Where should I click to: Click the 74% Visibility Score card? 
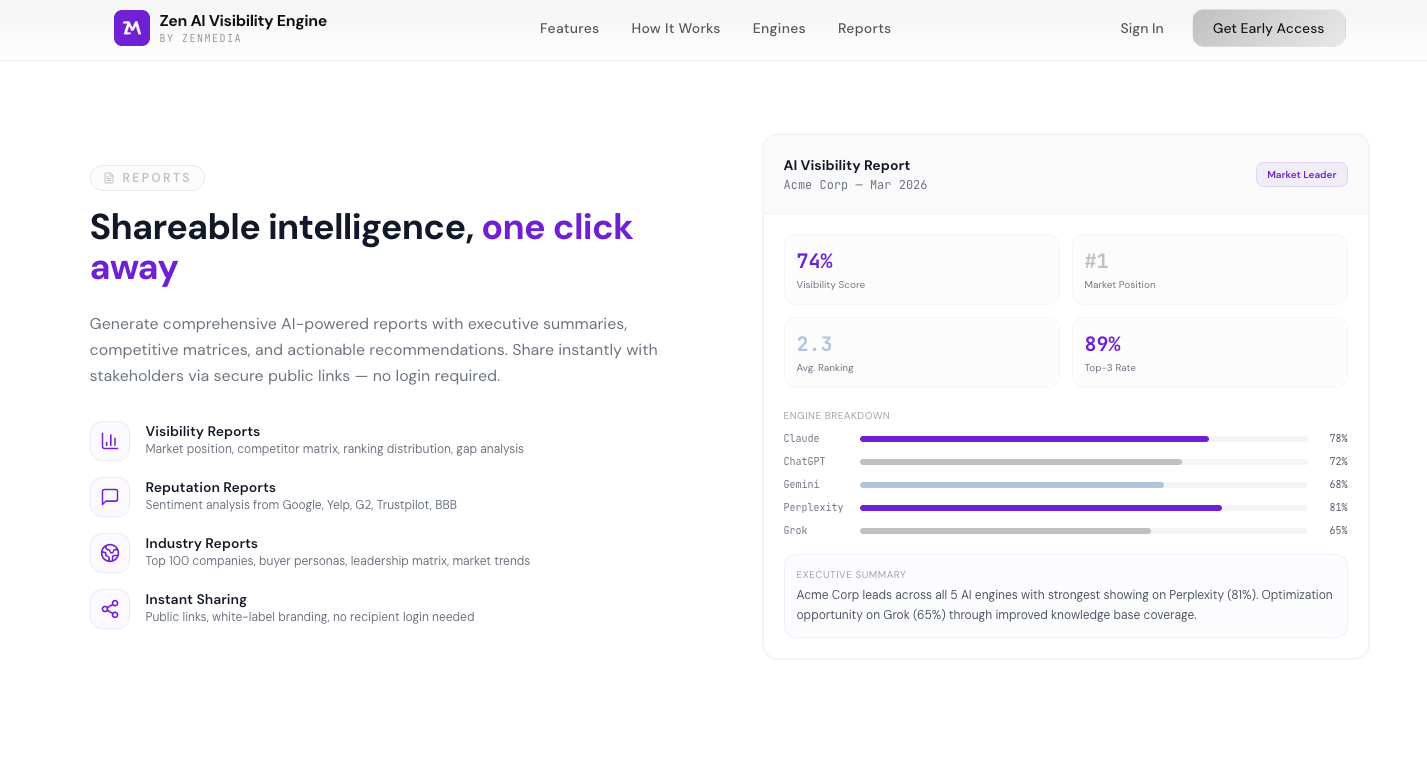click(x=922, y=270)
